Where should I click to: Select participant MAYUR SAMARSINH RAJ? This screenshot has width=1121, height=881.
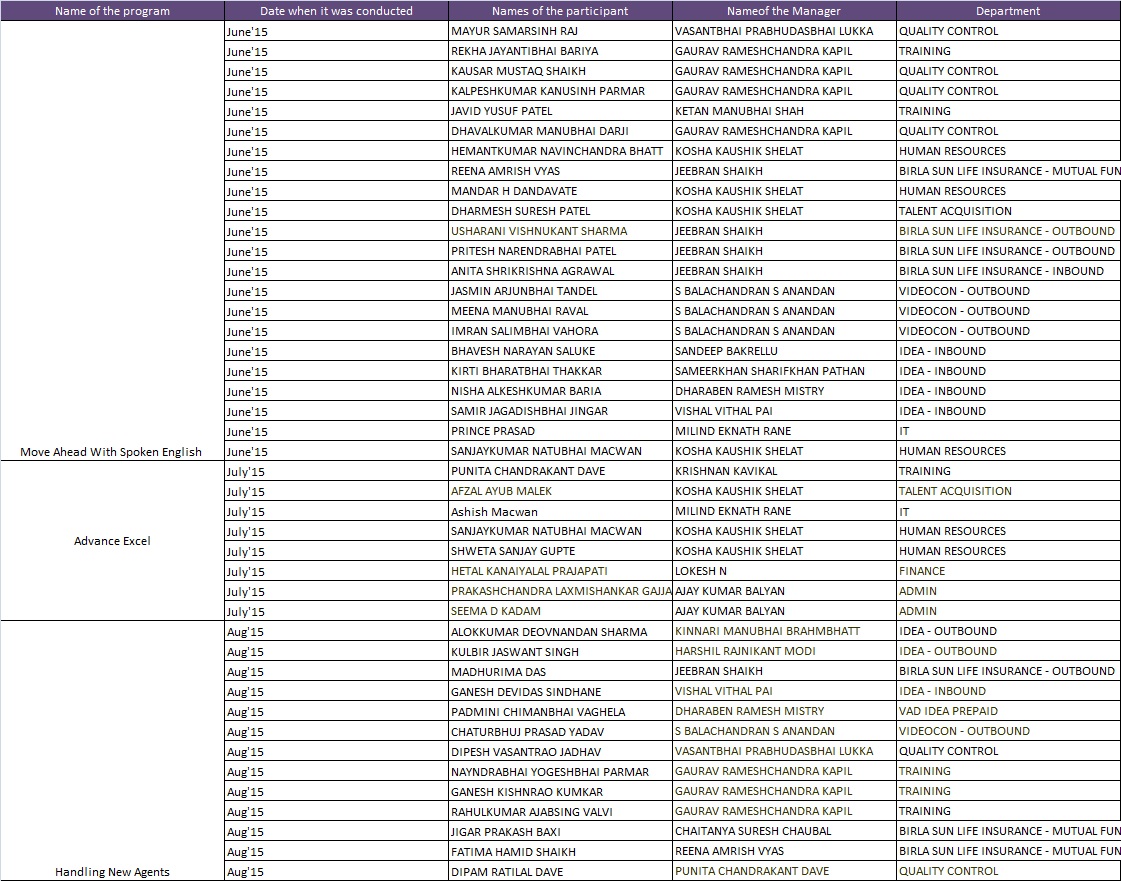tap(560, 31)
